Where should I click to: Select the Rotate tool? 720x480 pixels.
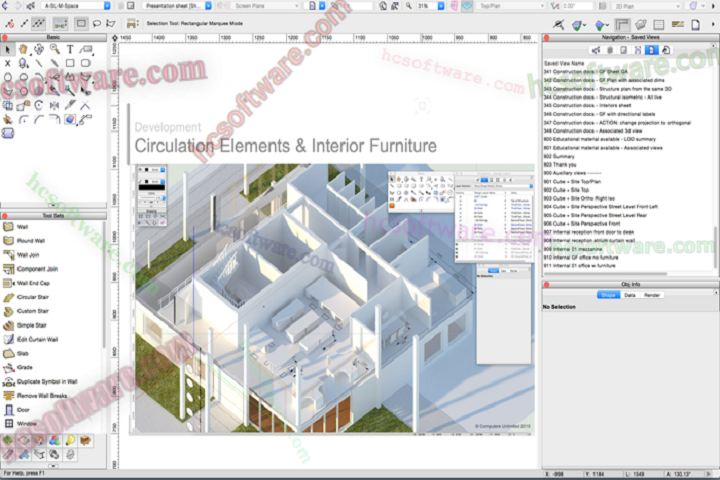(x=39, y=106)
